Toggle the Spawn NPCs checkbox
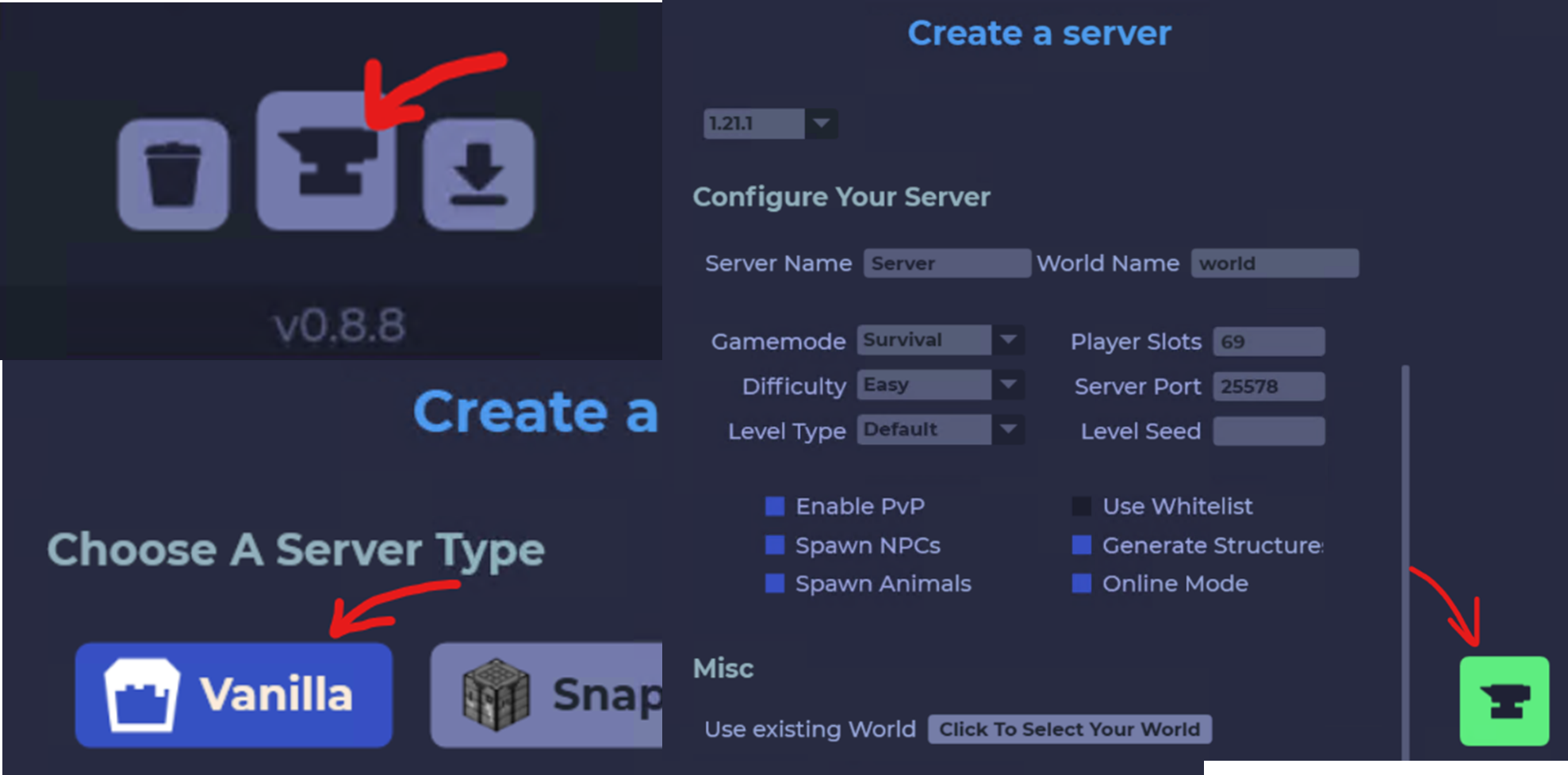The width and height of the screenshot is (1568, 775). [x=775, y=545]
